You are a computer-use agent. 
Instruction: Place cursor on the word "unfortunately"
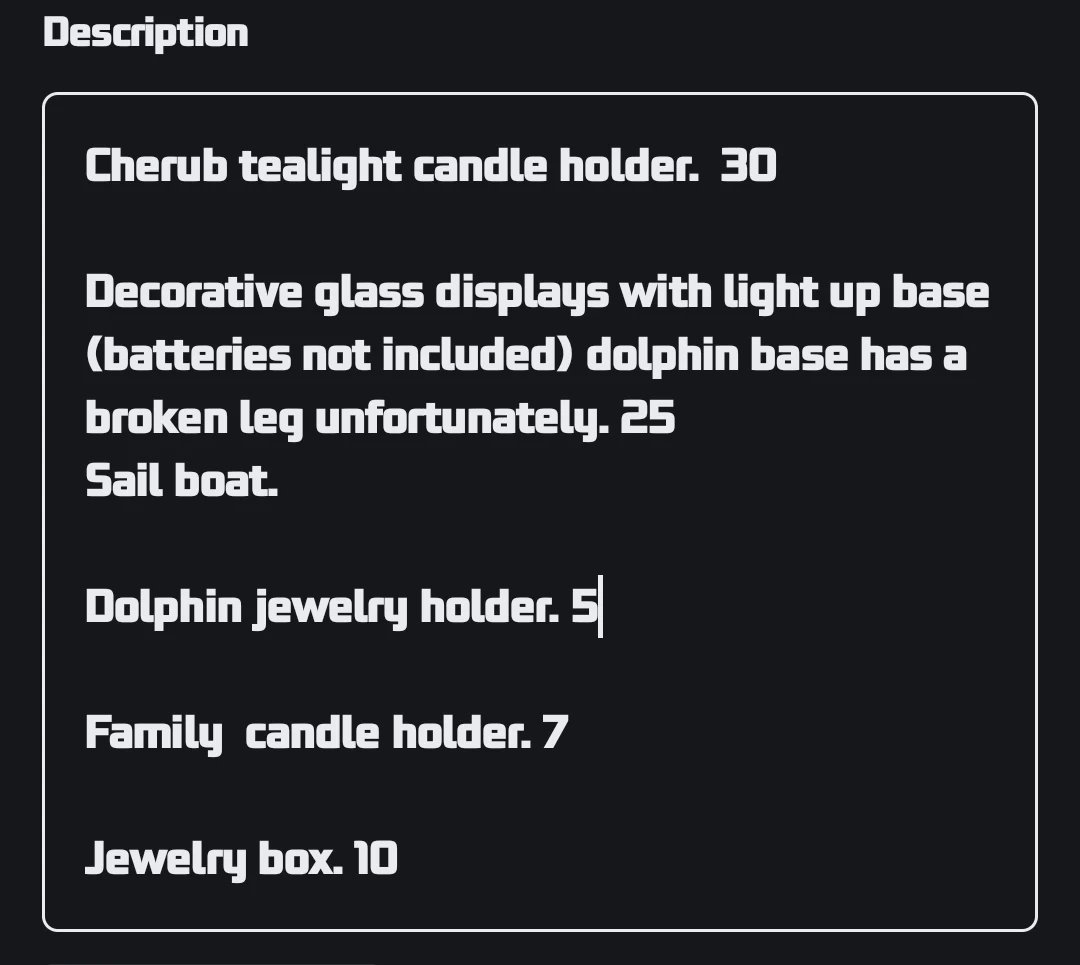461,419
